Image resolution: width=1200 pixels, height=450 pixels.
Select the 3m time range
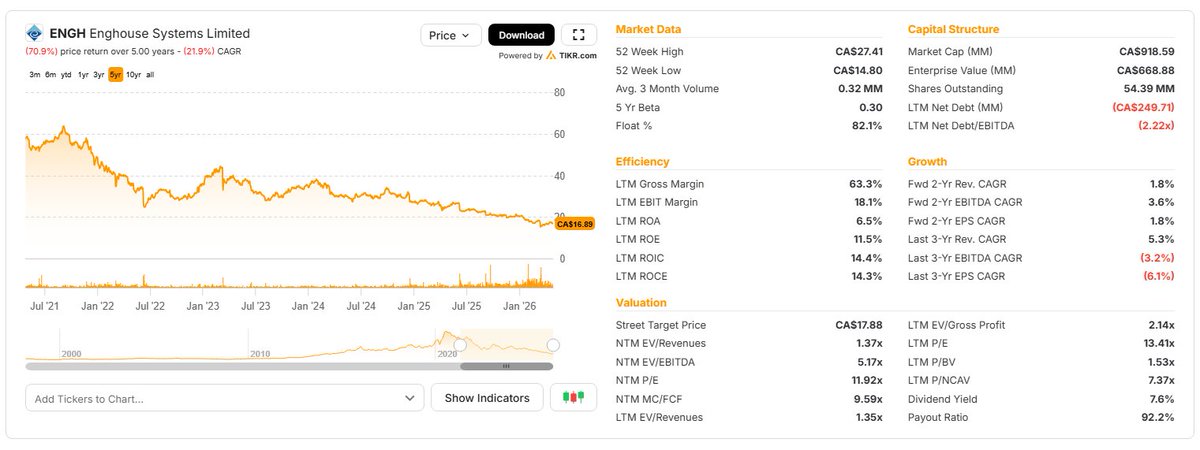tap(35, 74)
